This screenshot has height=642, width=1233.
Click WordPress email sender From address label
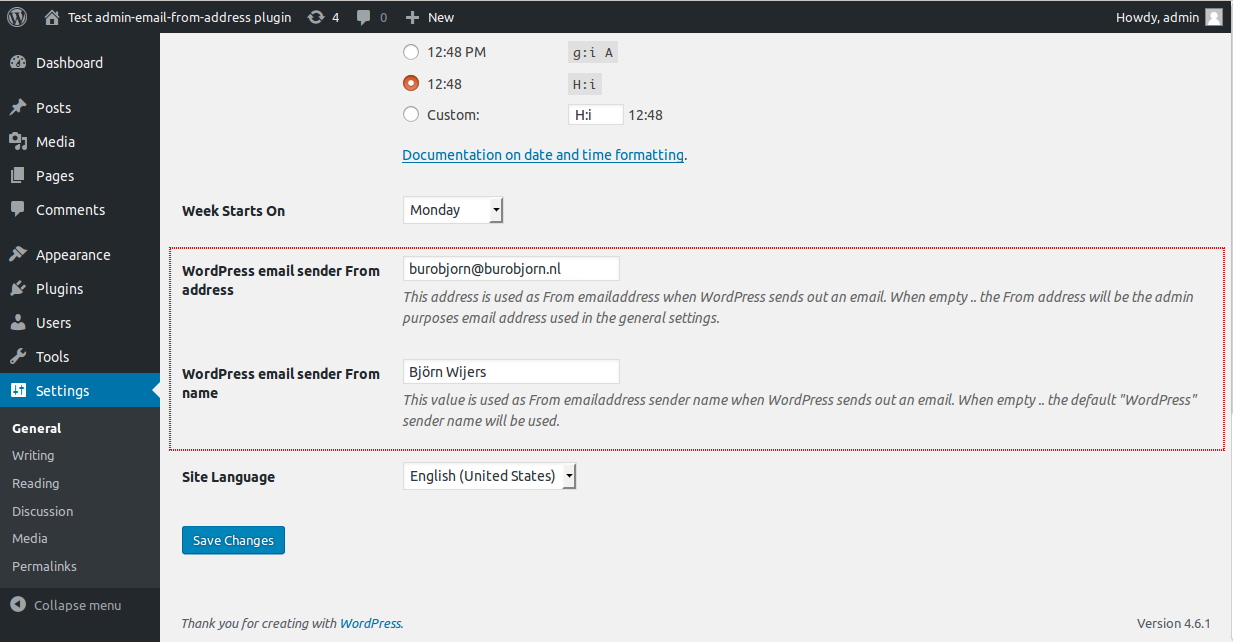[281, 280]
